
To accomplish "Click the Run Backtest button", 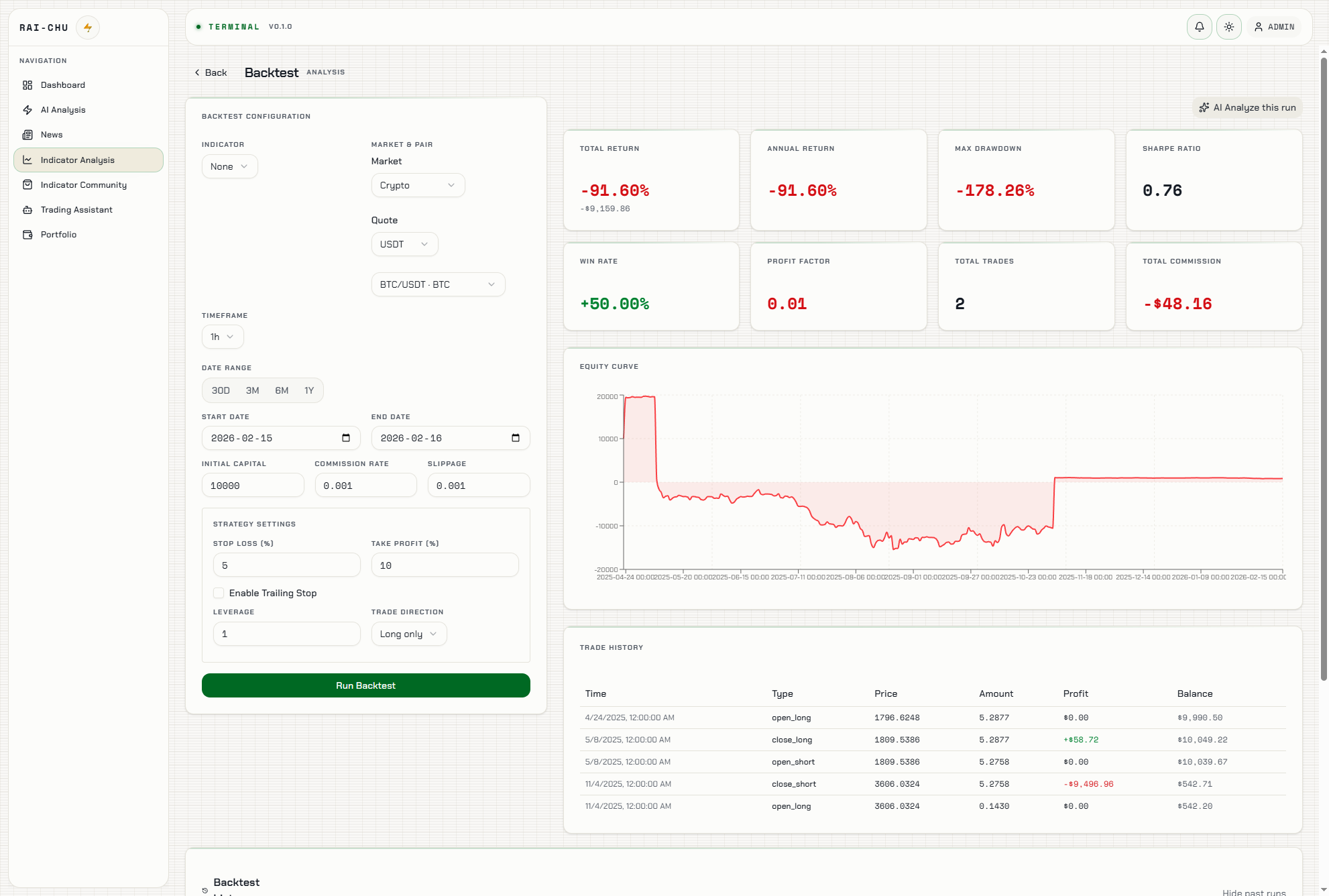I will [365, 685].
